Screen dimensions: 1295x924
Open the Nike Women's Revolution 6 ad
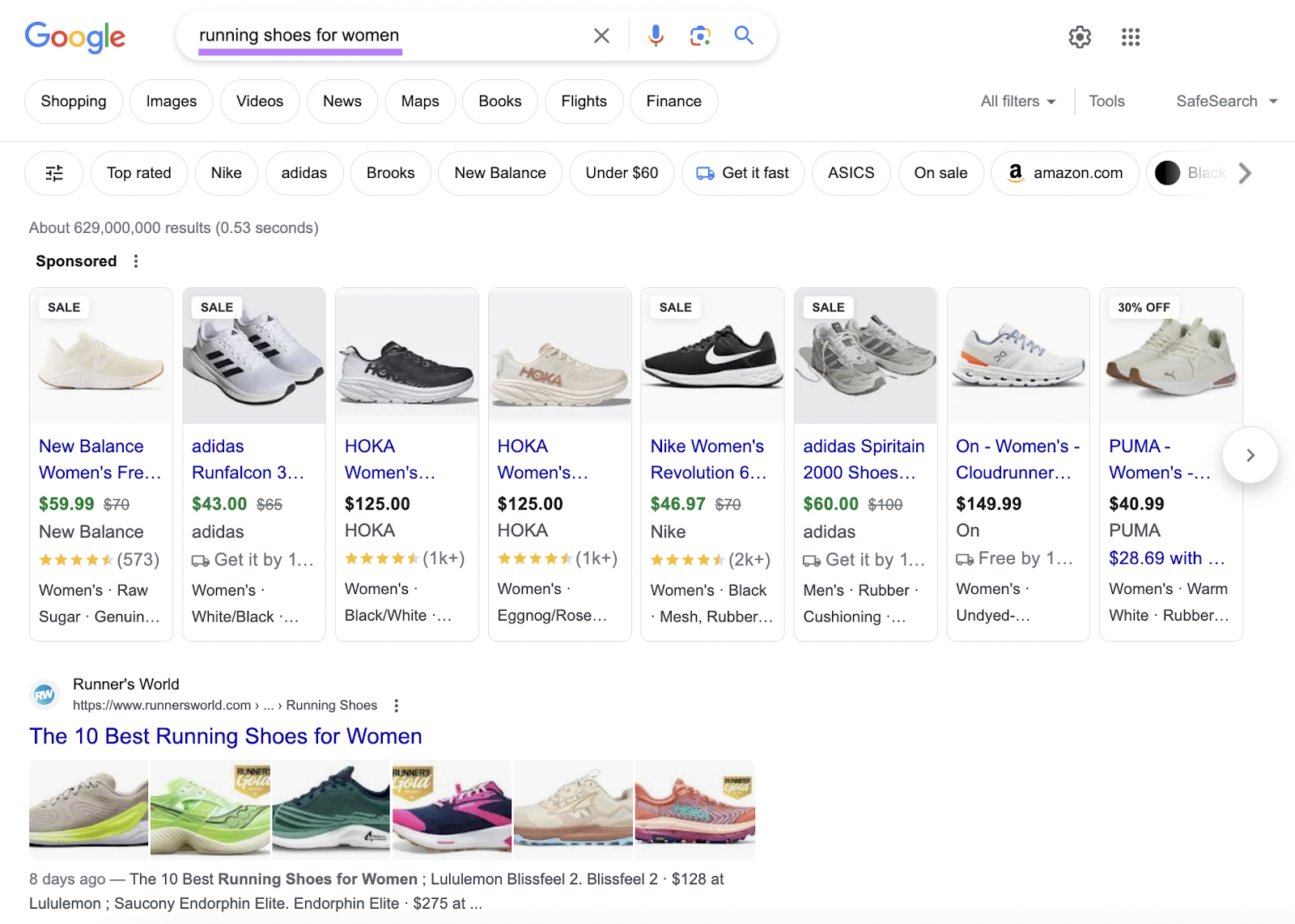[x=707, y=459]
